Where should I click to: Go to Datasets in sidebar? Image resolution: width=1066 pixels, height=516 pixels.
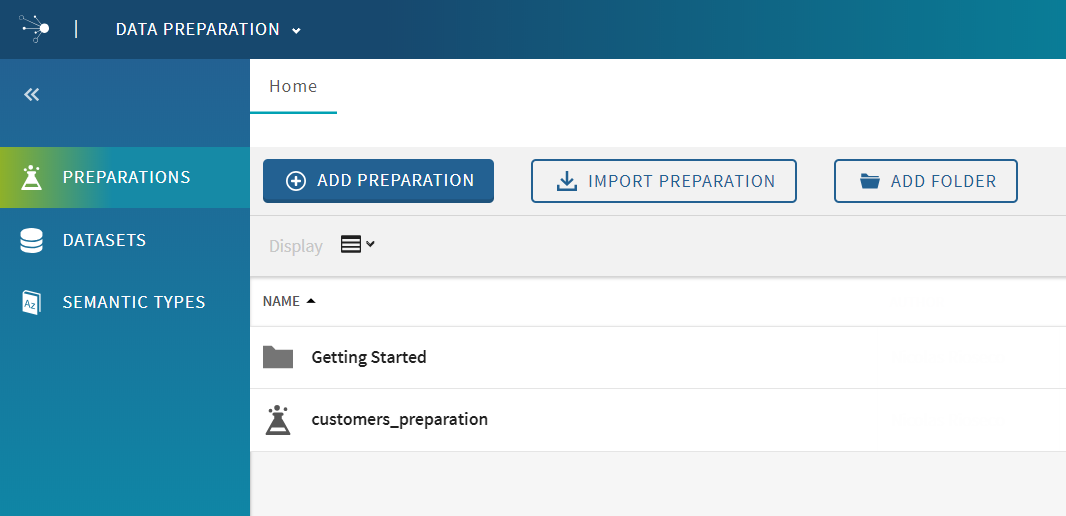click(x=104, y=241)
